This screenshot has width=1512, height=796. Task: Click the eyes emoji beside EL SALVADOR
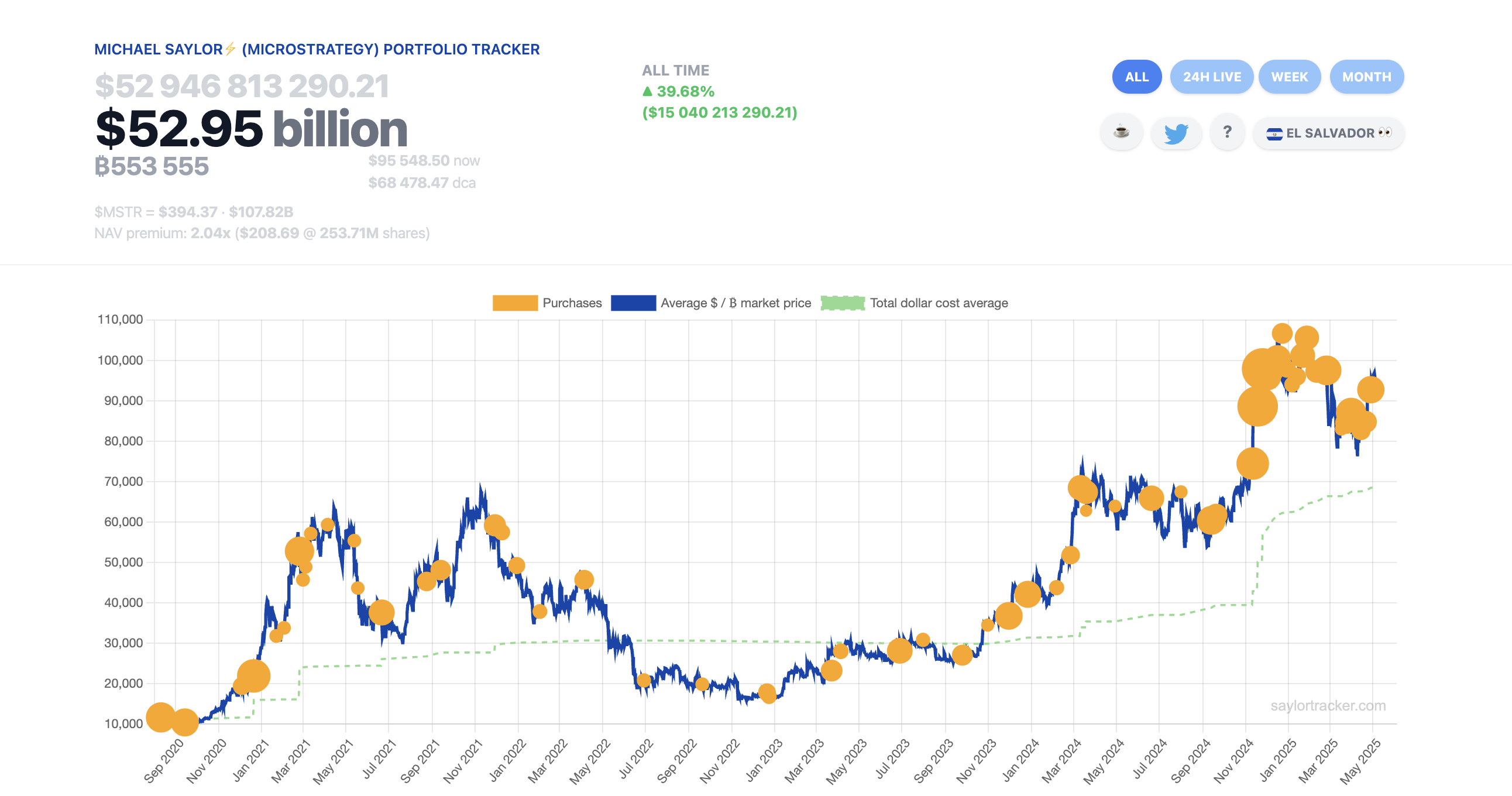click(1385, 133)
